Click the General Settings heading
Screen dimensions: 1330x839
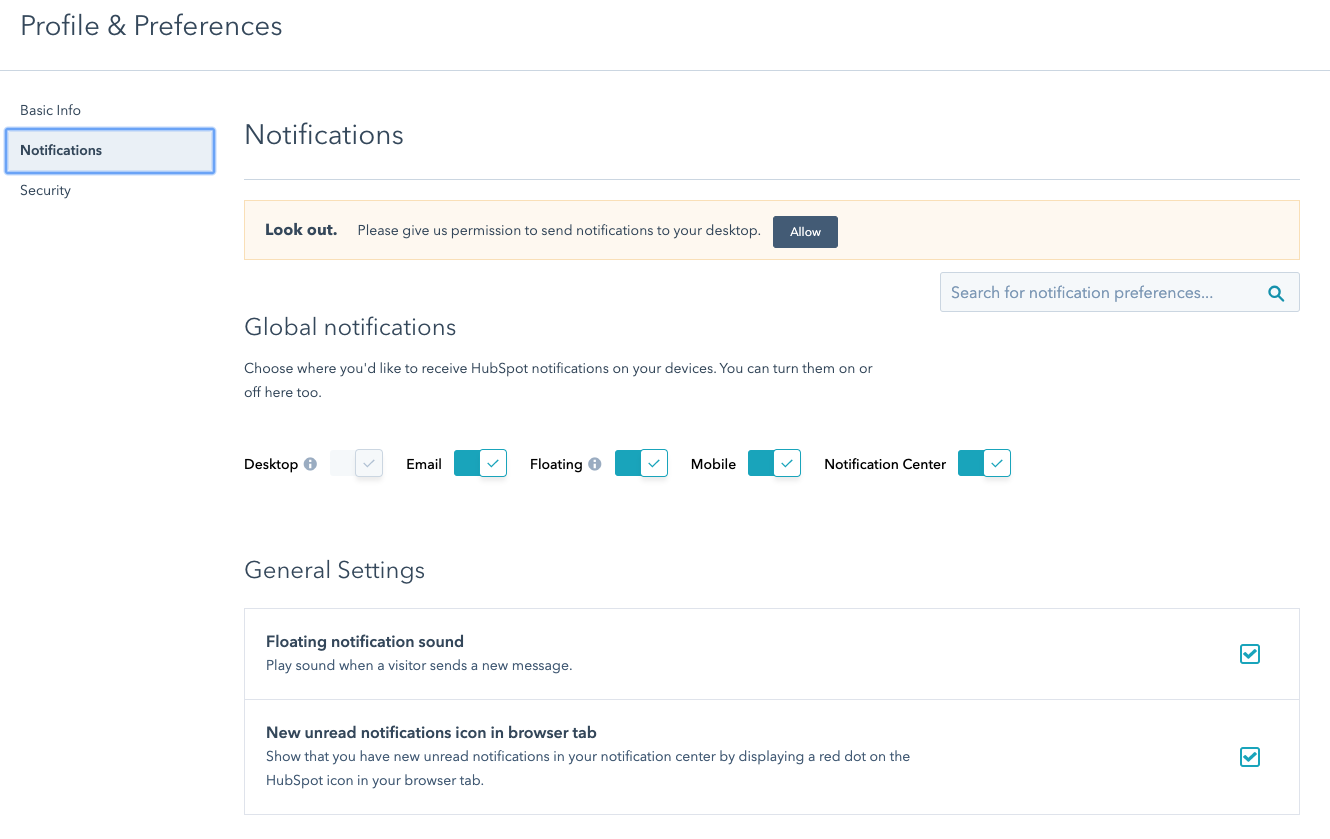coord(334,570)
